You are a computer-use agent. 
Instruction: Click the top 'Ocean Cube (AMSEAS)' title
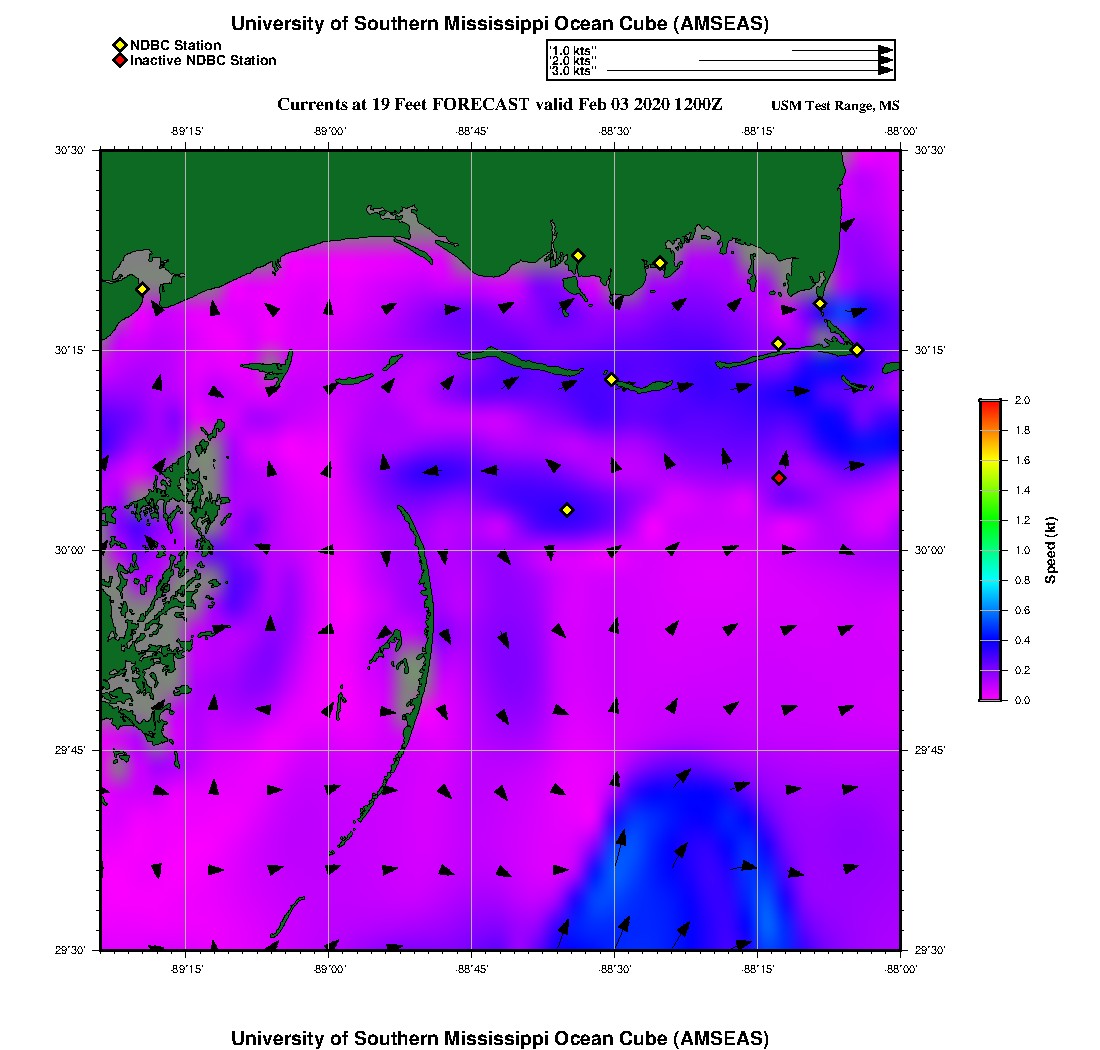[x=500, y=24]
